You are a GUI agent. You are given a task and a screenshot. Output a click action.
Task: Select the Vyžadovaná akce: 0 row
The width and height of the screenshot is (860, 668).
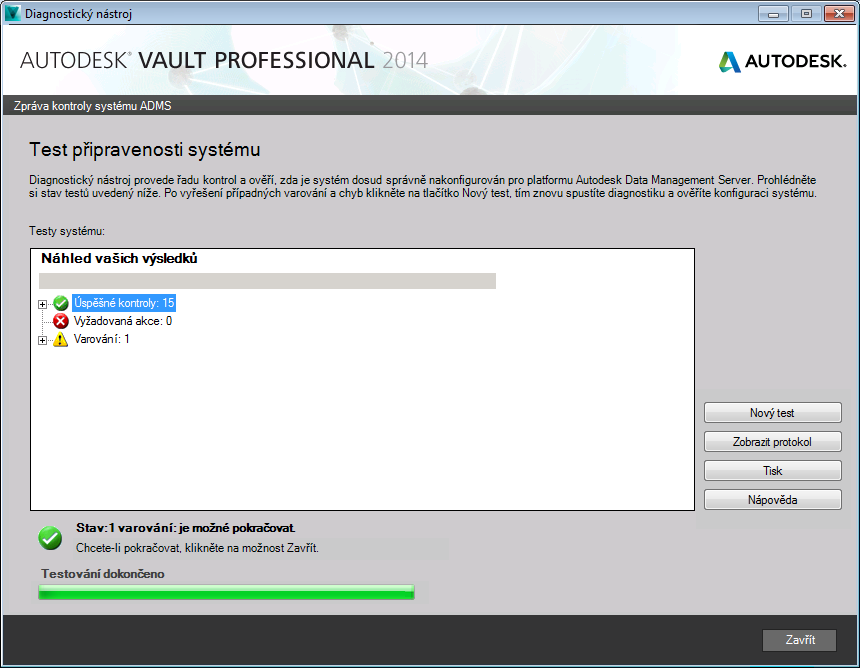click(x=123, y=321)
